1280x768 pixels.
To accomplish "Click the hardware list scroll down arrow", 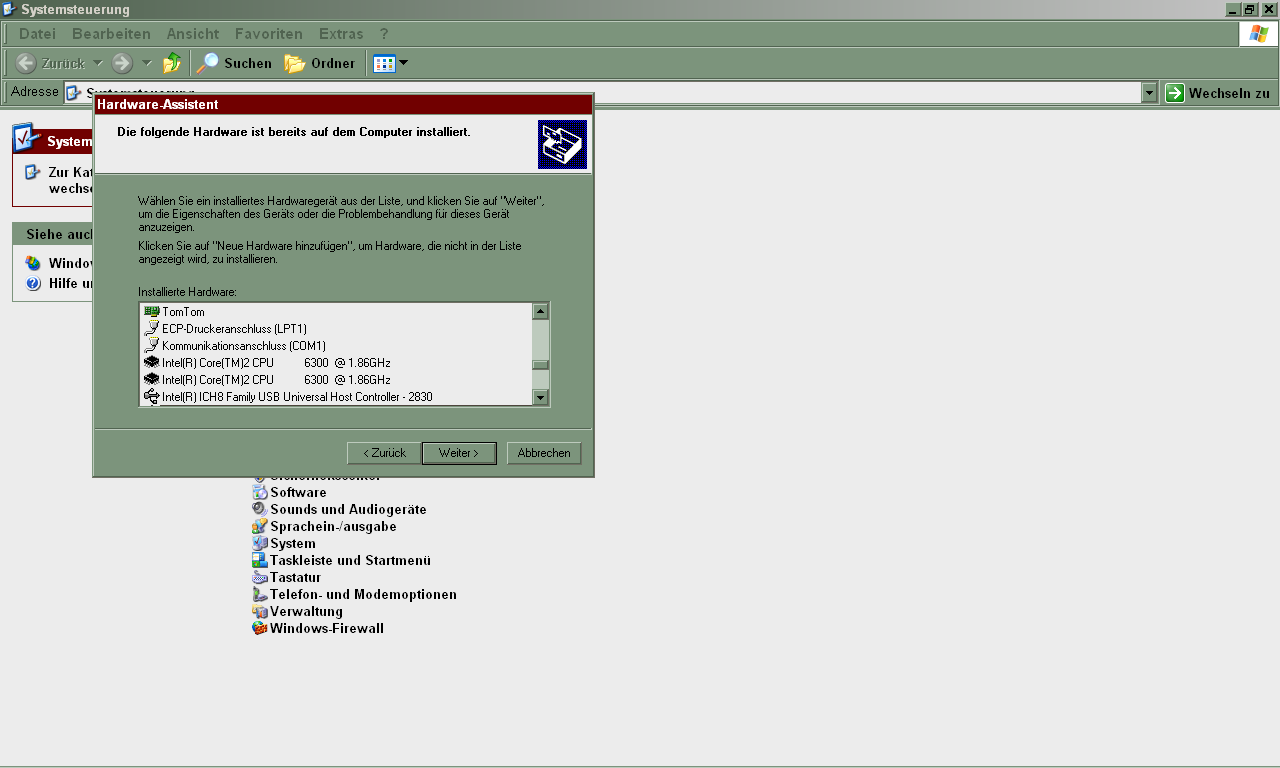I will click(x=540, y=397).
